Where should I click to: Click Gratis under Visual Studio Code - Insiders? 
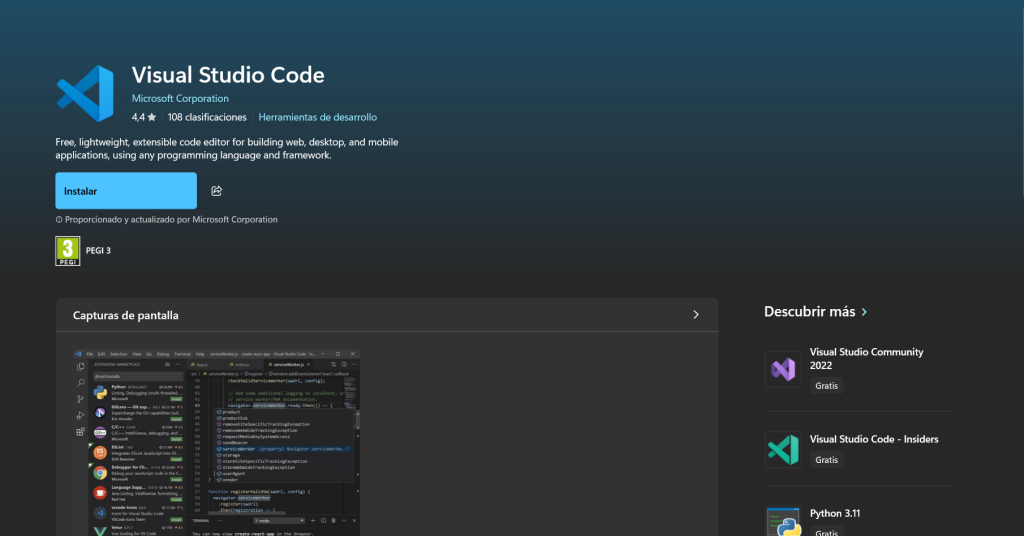coord(826,460)
